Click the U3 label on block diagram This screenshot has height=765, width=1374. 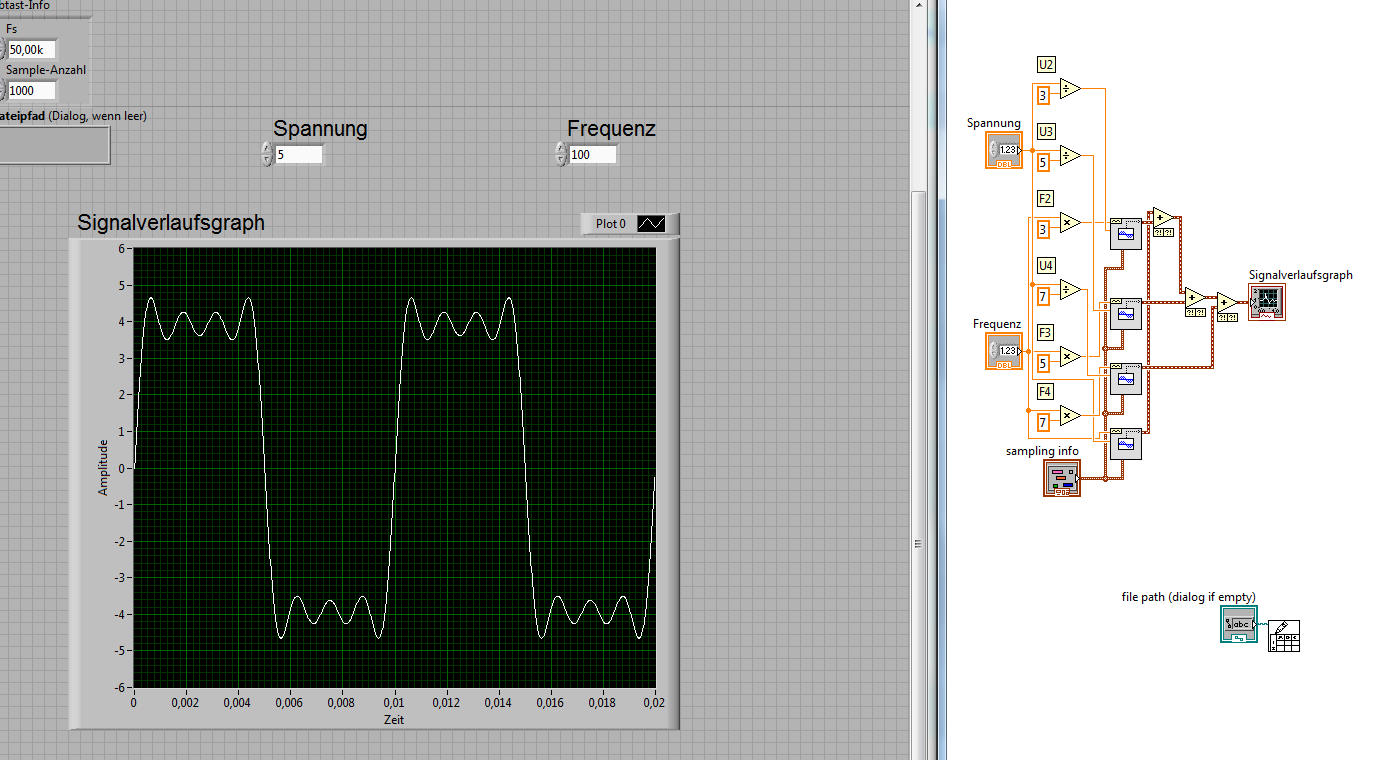(x=1045, y=132)
